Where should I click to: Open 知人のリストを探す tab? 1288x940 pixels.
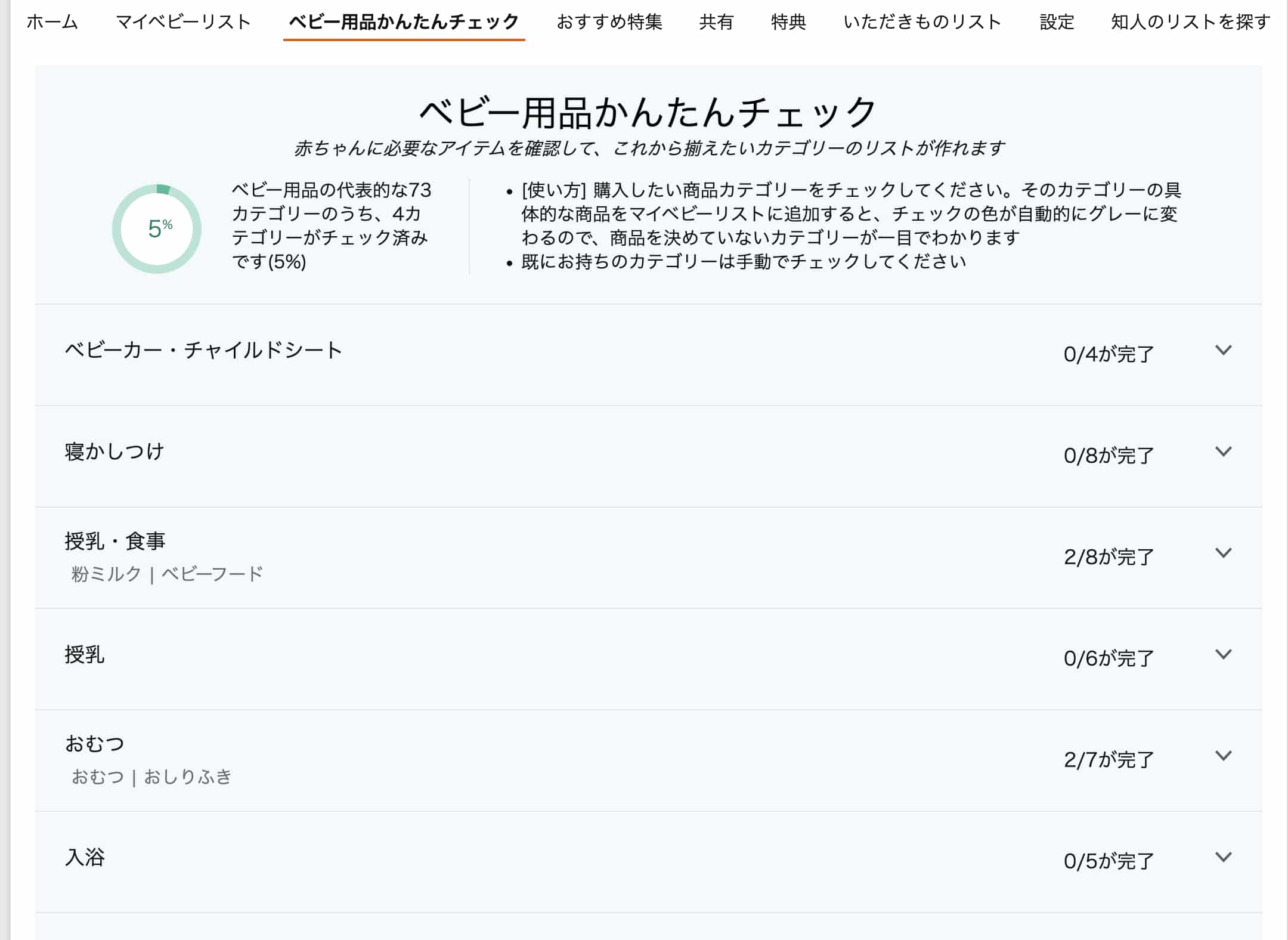[x=1190, y=22]
